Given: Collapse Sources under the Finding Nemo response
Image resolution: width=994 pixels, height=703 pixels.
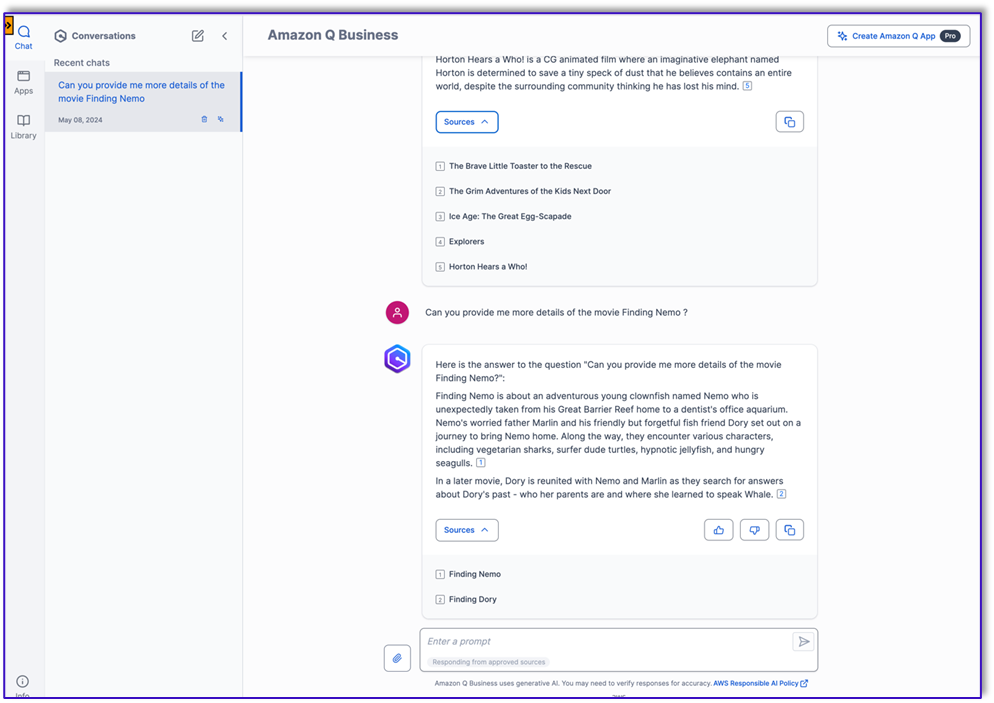Looking at the screenshot, I should pyautogui.click(x=467, y=530).
